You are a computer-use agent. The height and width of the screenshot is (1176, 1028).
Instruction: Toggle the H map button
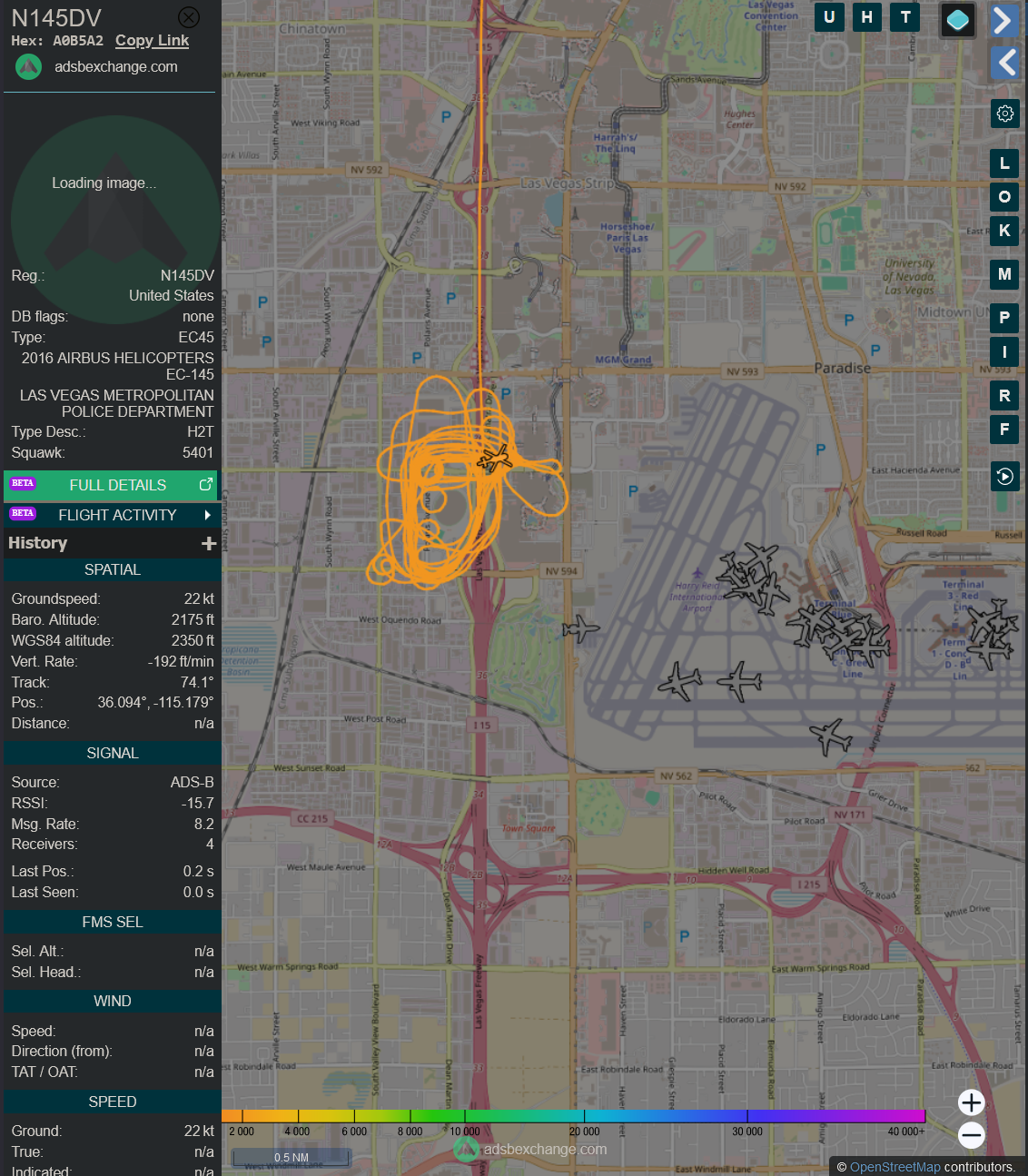point(867,17)
